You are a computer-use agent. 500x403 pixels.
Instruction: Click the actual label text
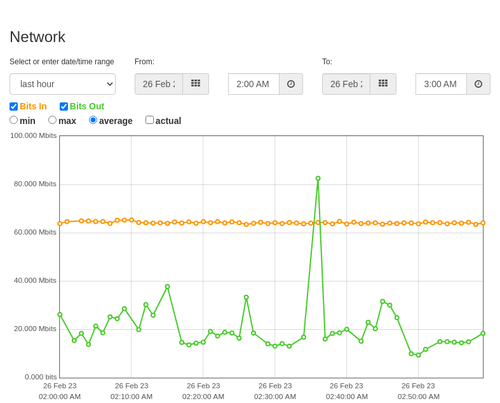(x=168, y=121)
